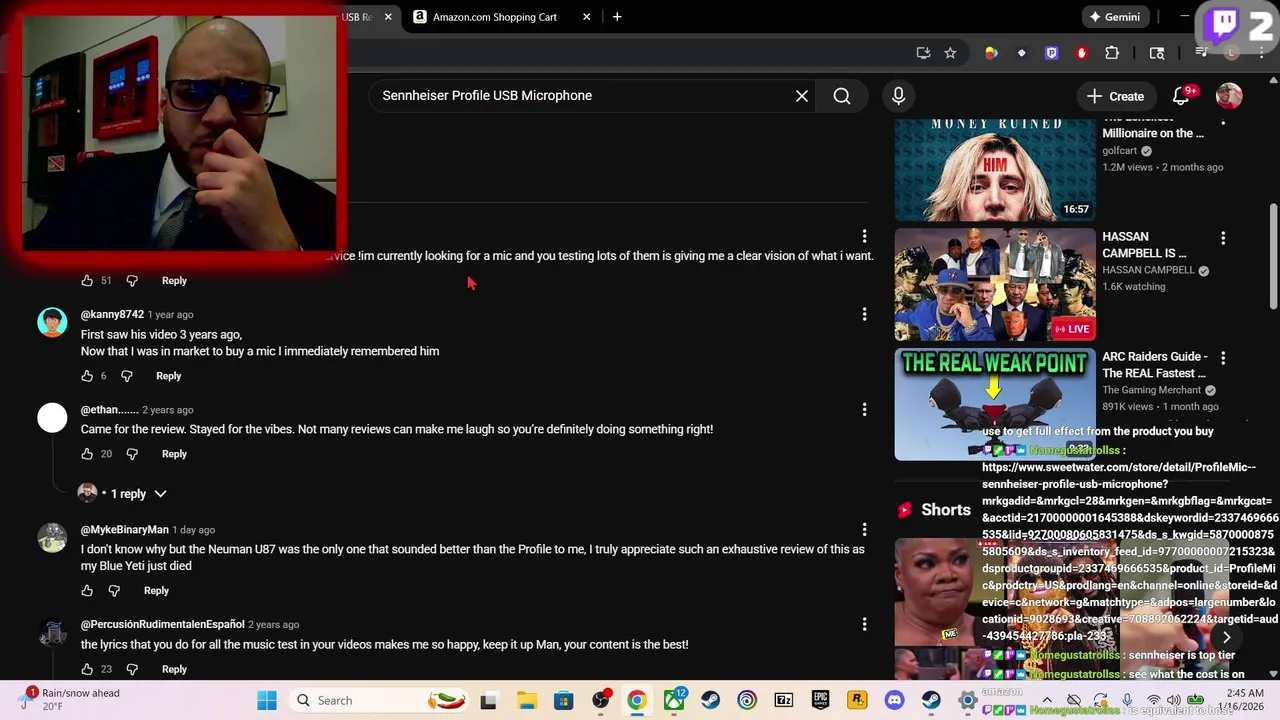Reply to @MykeBinaryMan's comment

coord(156,591)
